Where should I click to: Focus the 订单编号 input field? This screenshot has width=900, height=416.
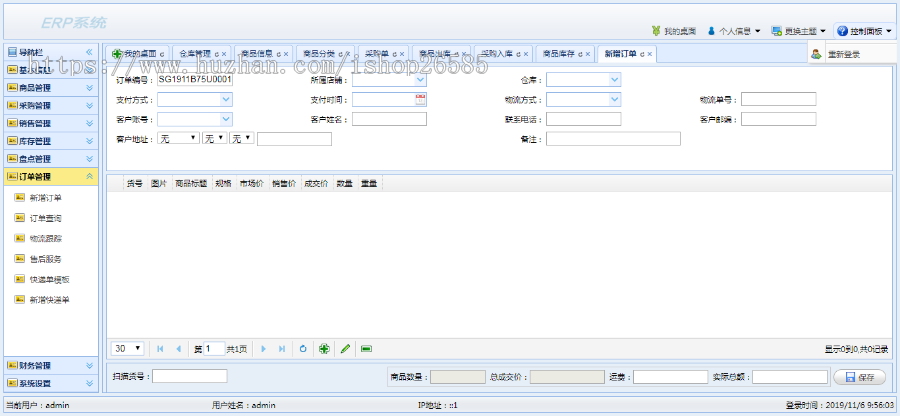coord(195,80)
